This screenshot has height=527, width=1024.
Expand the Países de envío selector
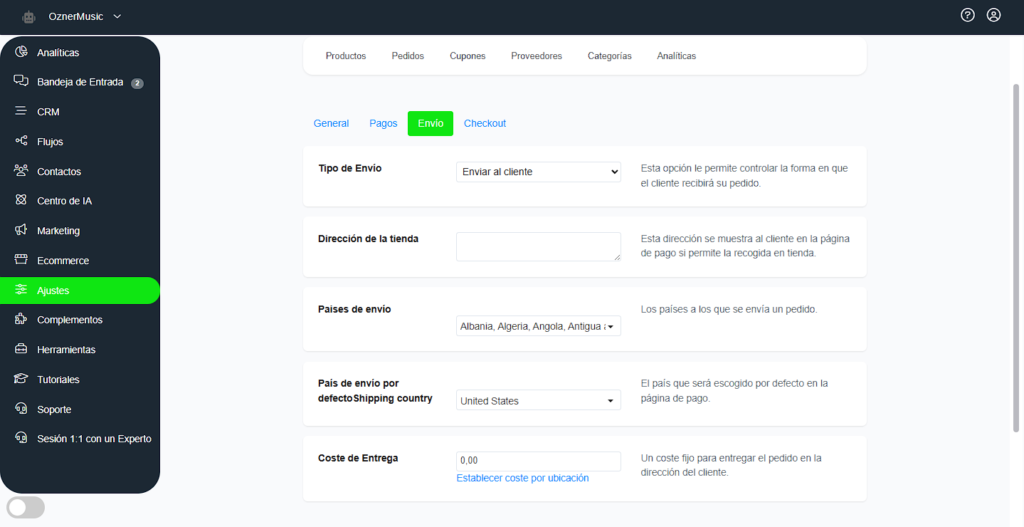pos(538,326)
